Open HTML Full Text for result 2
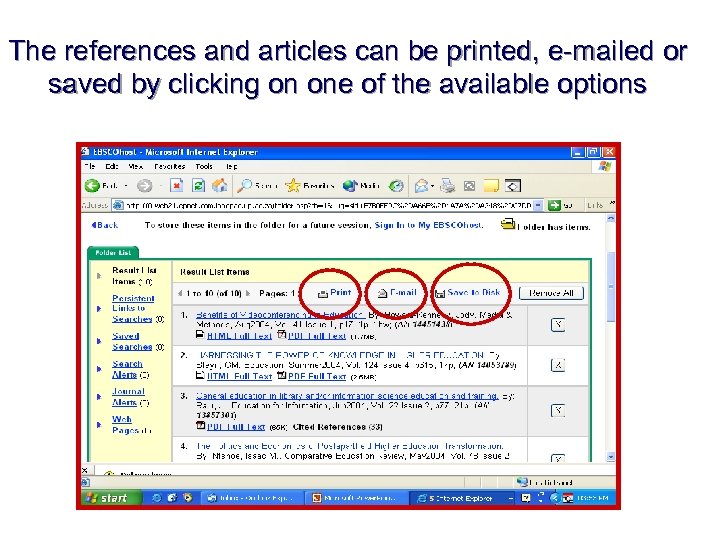The image size is (720, 540). click(x=239, y=377)
